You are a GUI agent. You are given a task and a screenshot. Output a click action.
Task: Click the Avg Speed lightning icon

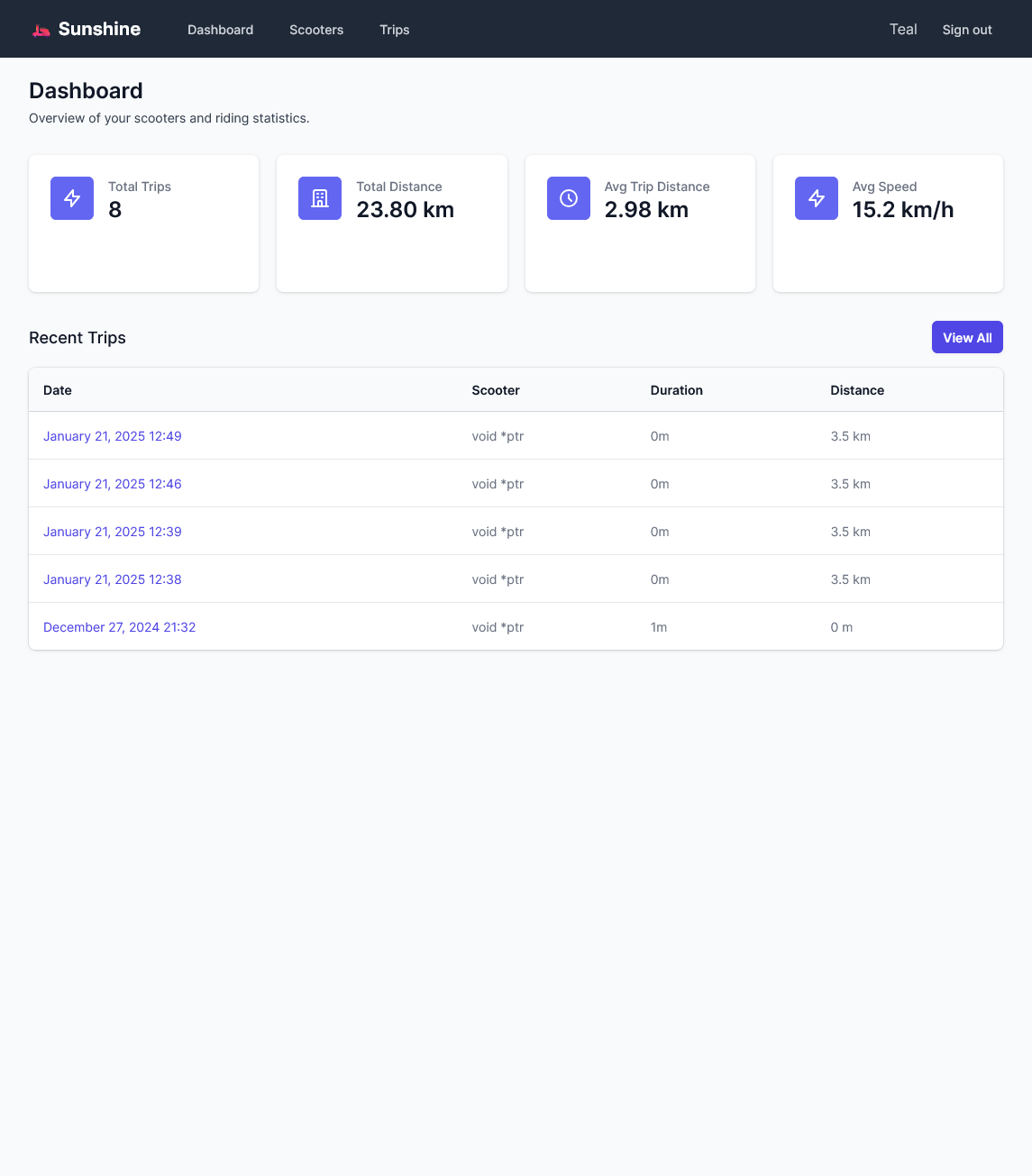[817, 198]
